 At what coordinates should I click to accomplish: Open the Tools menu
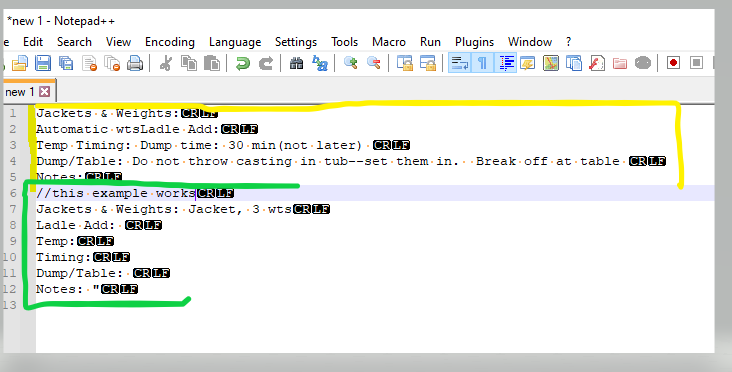[345, 42]
